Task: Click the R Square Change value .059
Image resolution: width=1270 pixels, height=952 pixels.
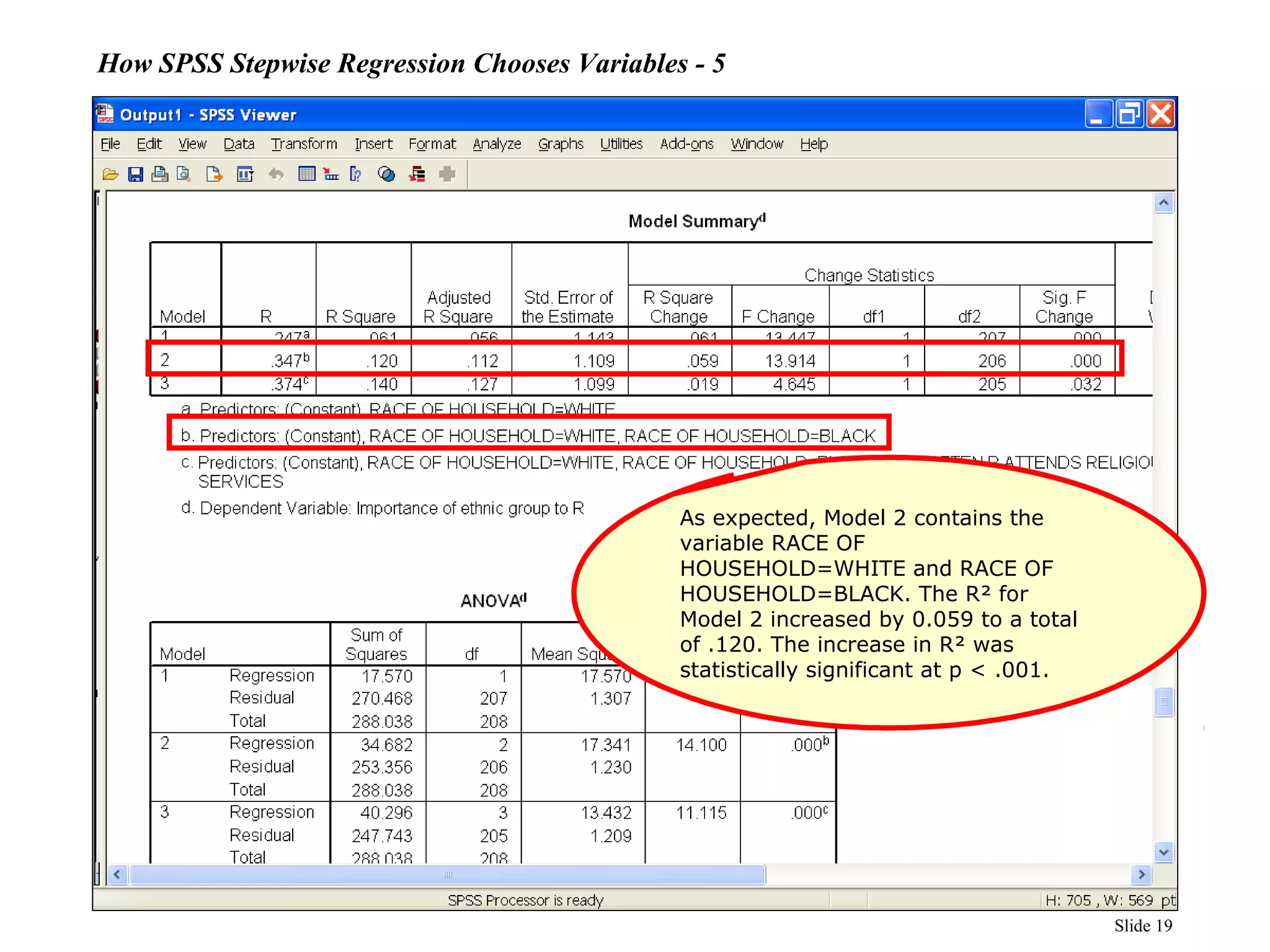Action: point(702,361)
